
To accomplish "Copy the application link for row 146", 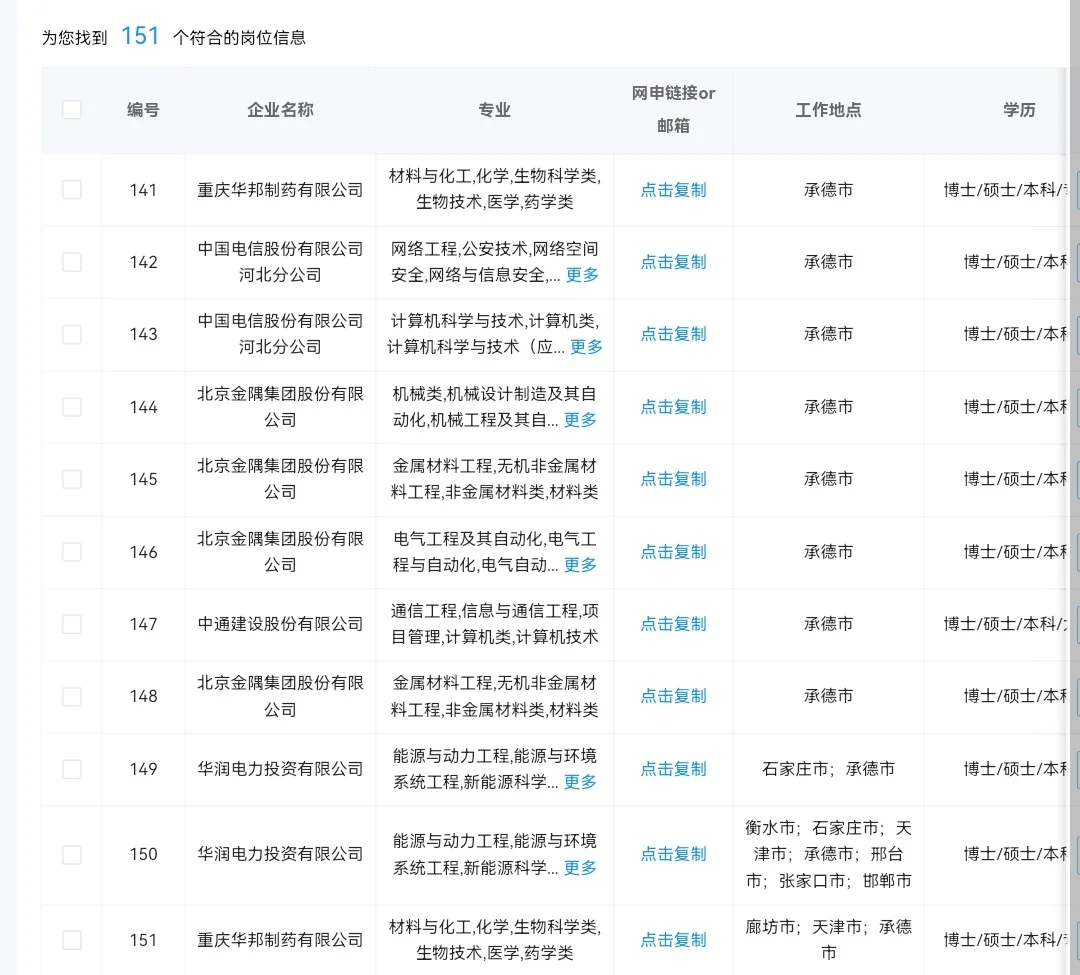I will point(674,552).
